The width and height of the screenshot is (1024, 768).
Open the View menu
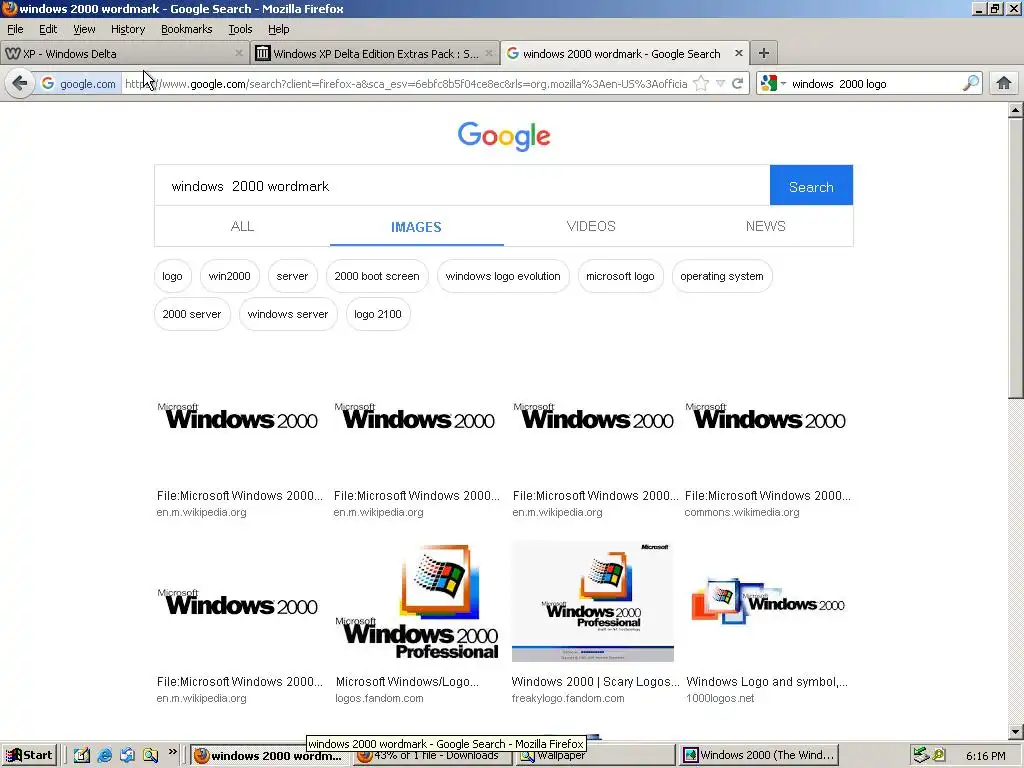[84, 29]
